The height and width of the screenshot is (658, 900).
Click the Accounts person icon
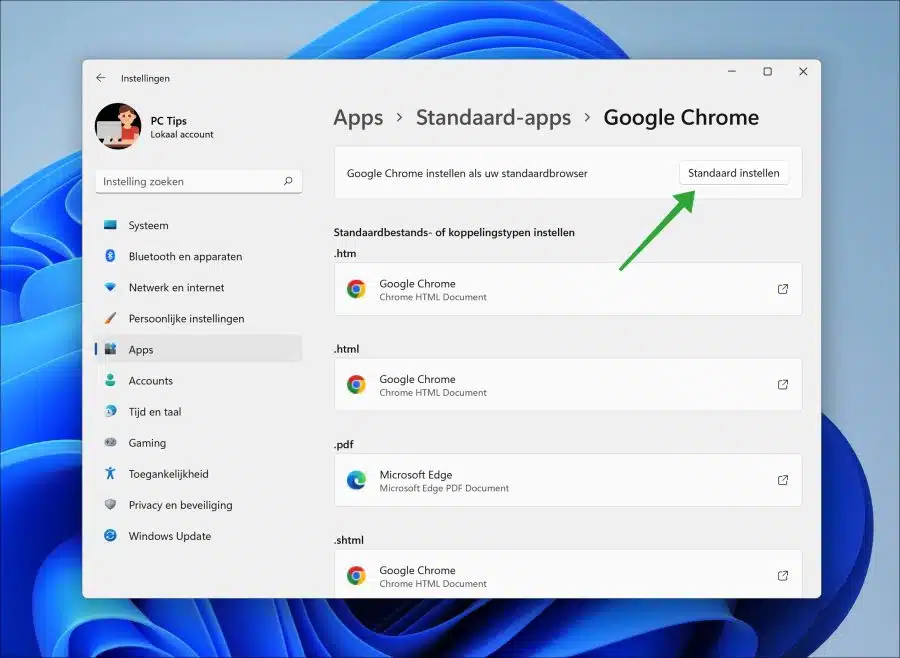tap(110, 380)
